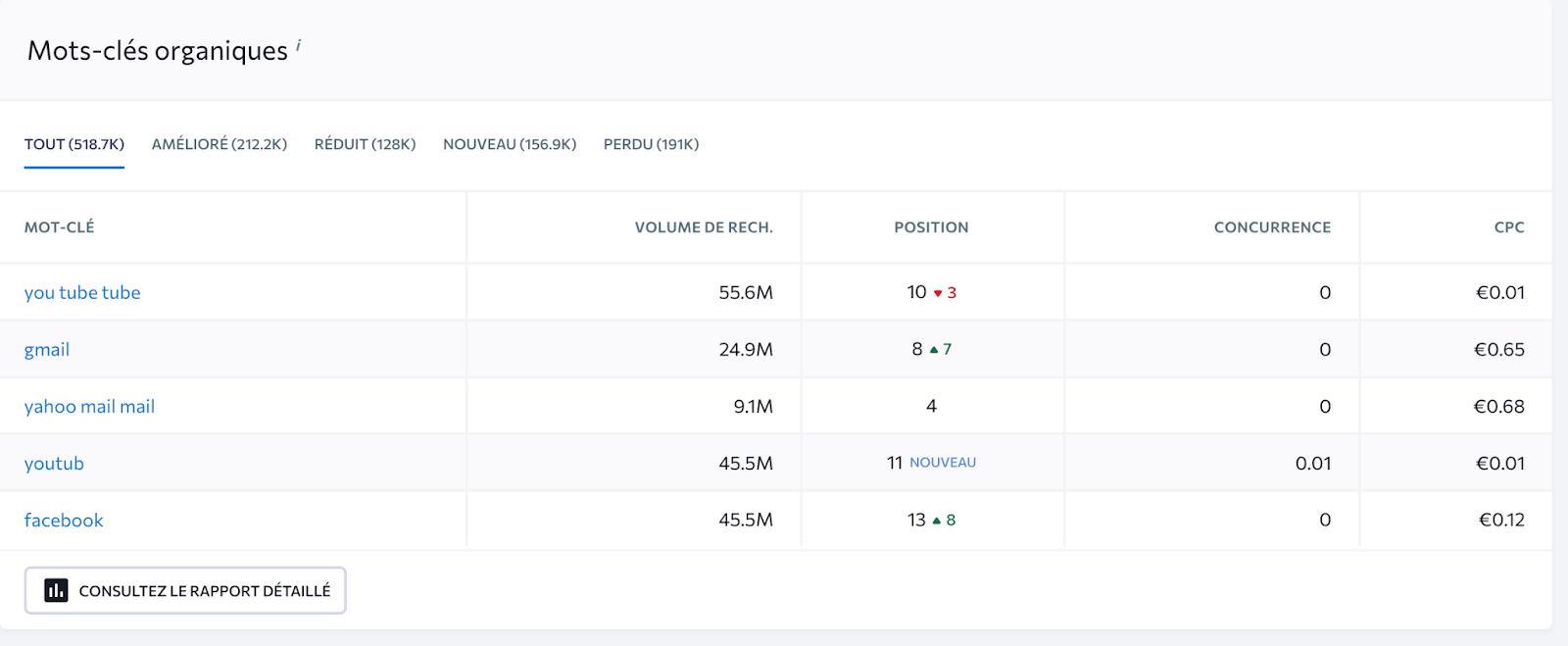Go to the PERDU (191K) tab

click(651, 144)
